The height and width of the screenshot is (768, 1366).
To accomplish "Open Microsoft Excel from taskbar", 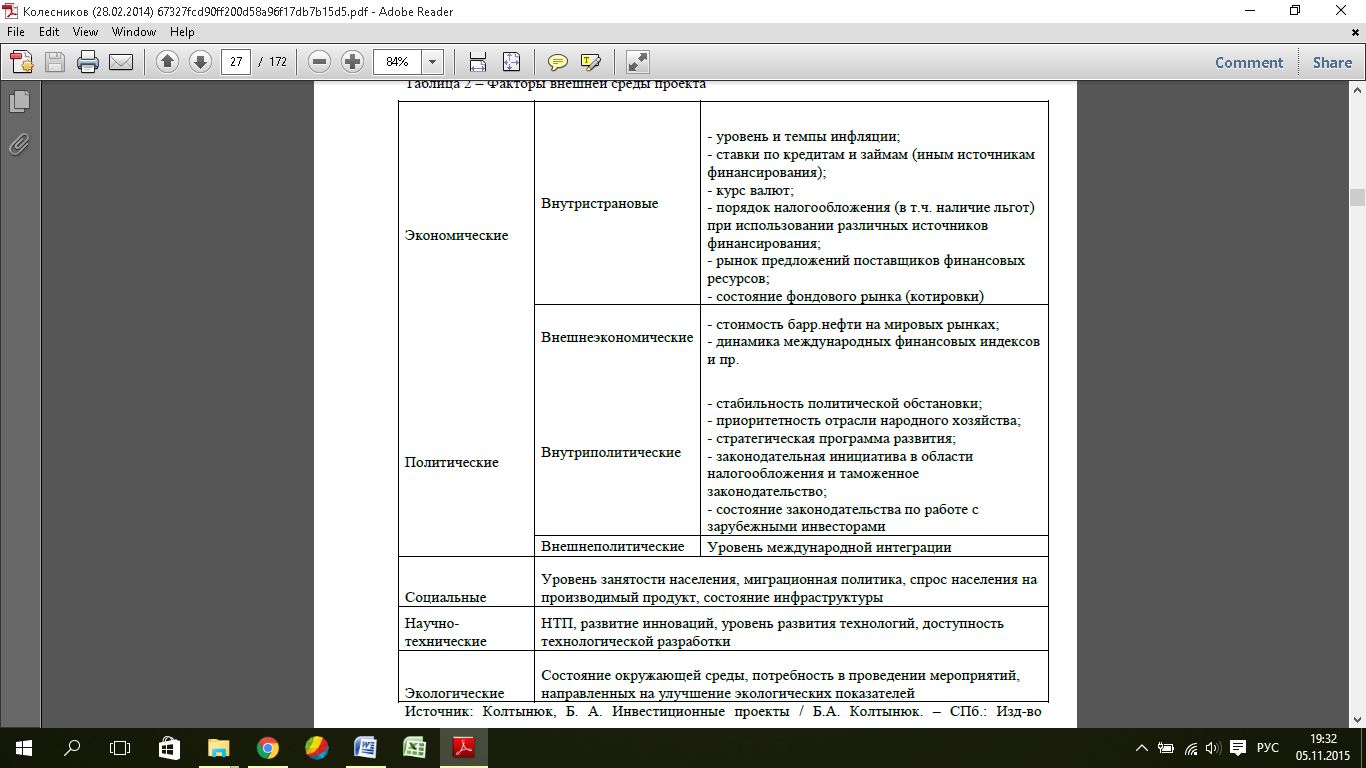I will coord(414,748).
